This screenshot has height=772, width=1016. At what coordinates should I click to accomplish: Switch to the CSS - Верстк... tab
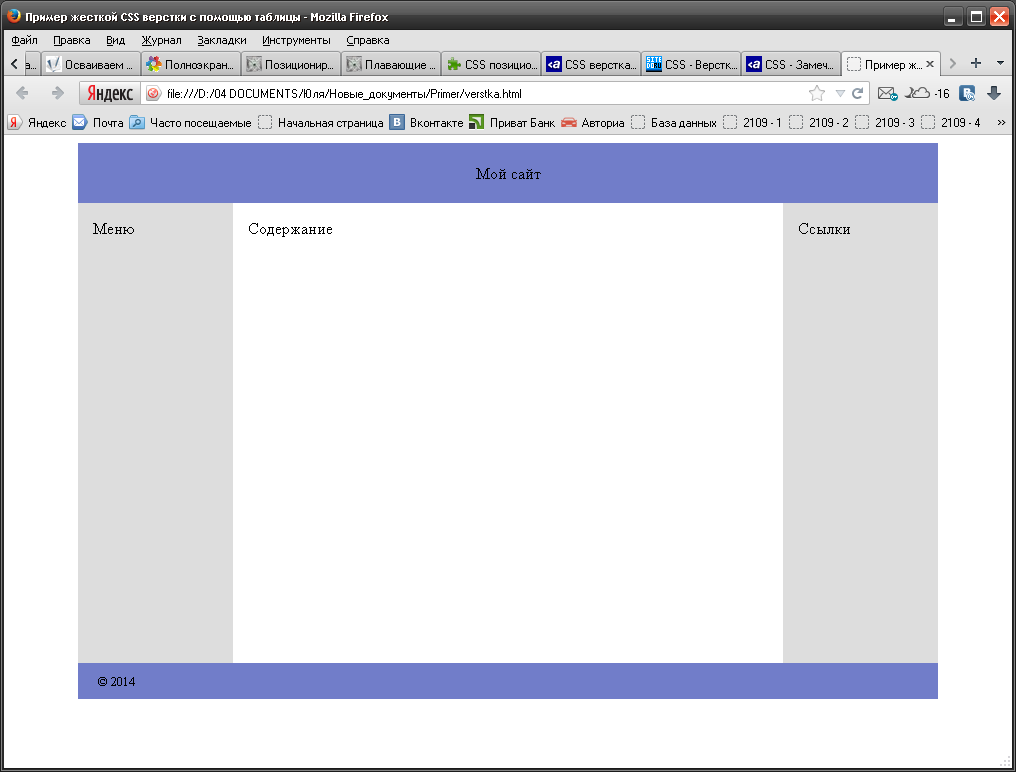point(691,64)
